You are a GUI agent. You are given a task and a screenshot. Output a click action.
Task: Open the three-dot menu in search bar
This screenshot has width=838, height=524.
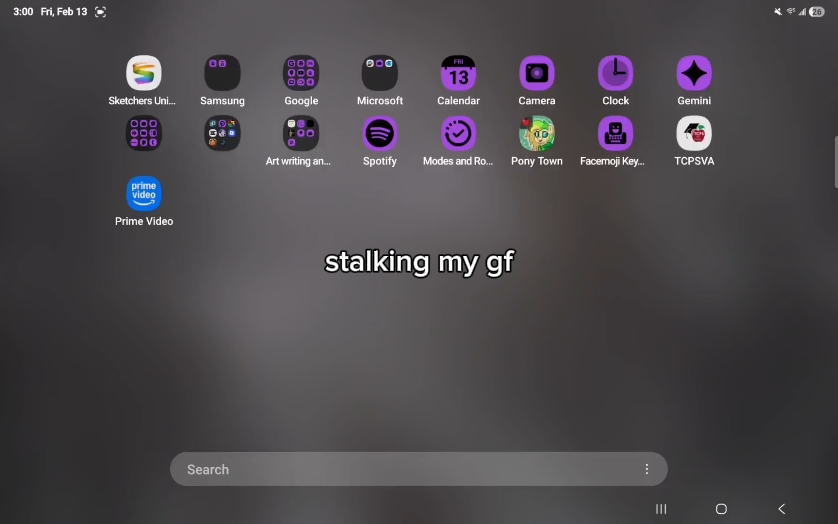point(647,469)
